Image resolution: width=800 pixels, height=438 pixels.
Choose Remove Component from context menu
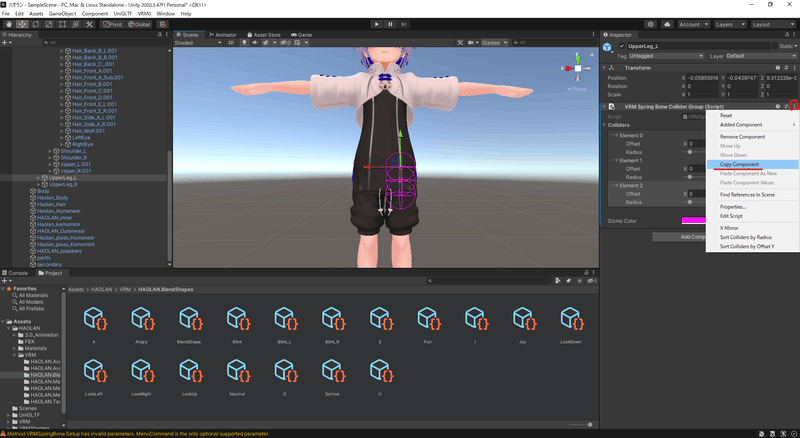pyautogui.click(x=753, y=137)
